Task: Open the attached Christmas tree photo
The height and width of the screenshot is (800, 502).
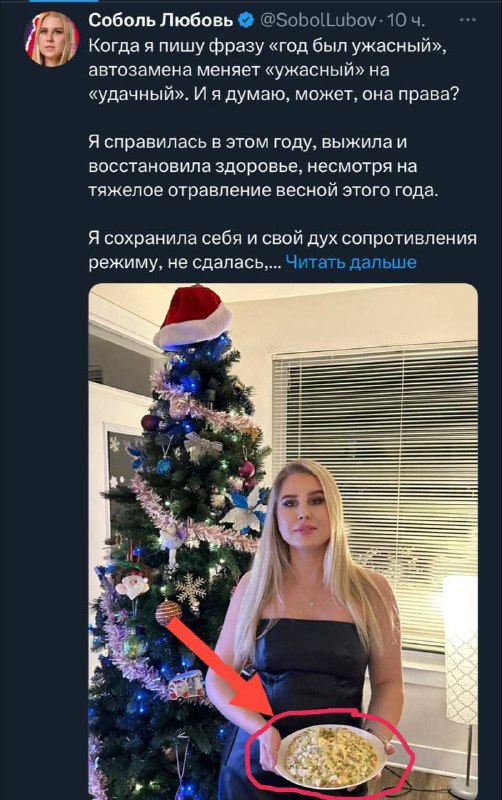Action: point(283,541)
